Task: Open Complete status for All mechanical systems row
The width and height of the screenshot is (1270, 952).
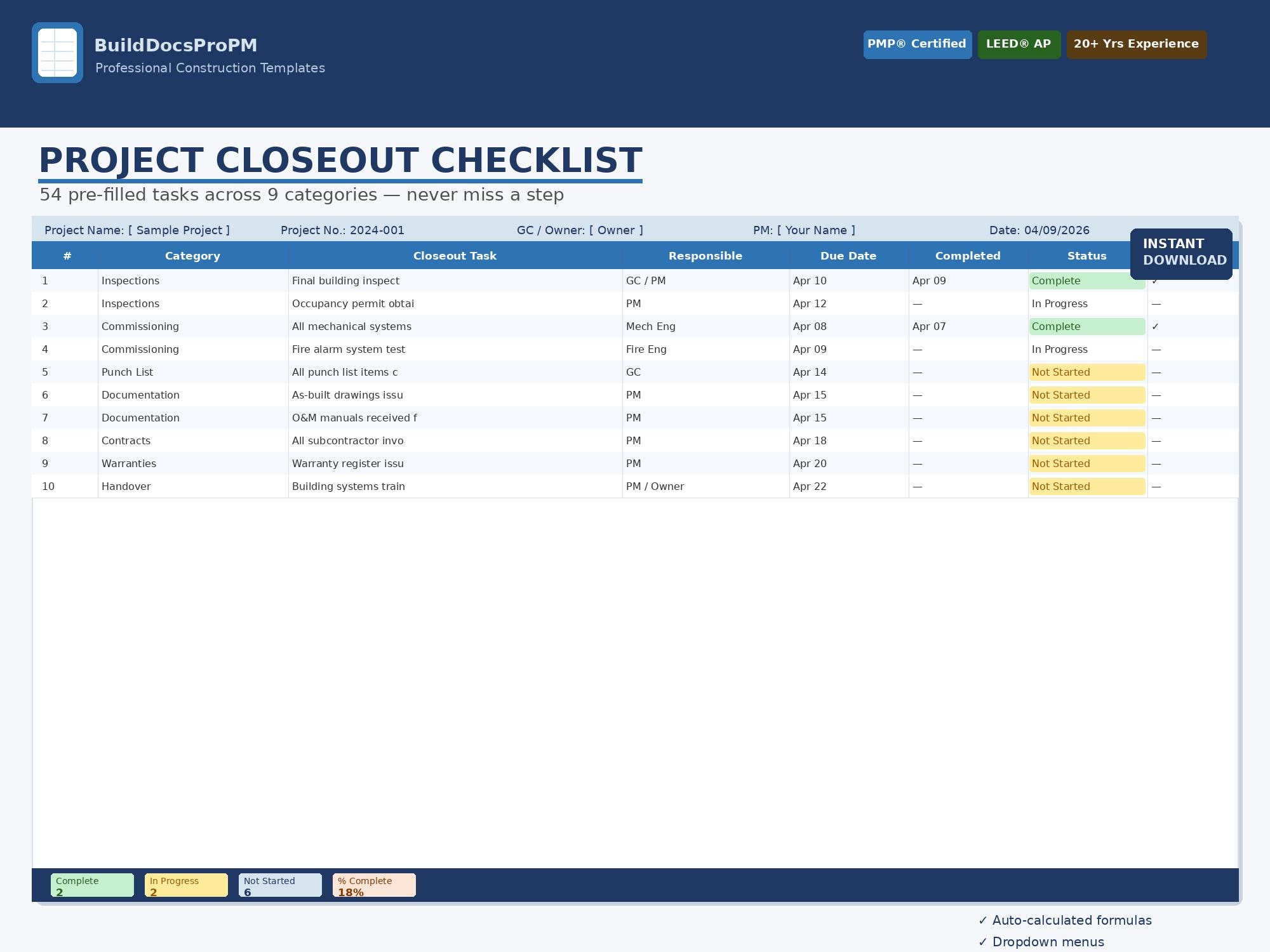Action: coord(1087,326)
